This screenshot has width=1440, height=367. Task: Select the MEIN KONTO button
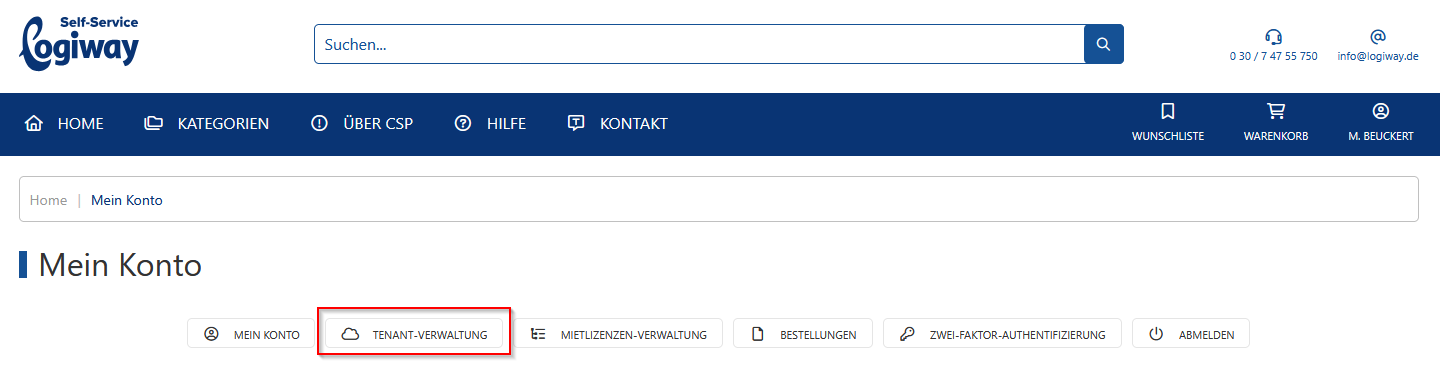tap(251, 334)
